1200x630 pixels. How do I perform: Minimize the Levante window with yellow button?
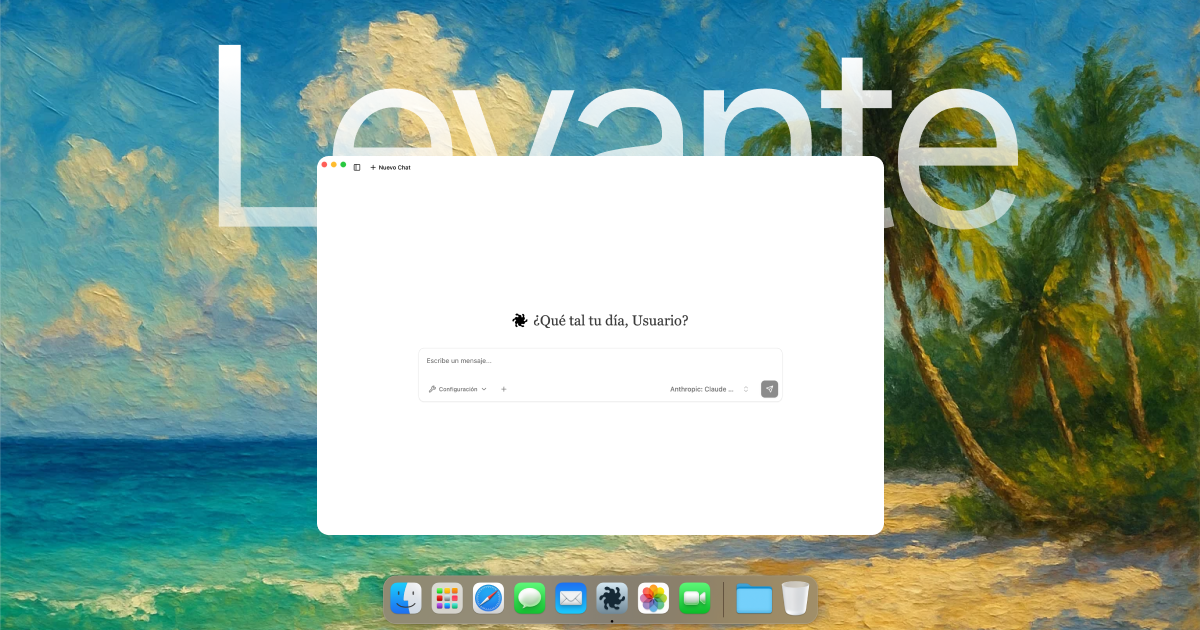click(334, 164)
